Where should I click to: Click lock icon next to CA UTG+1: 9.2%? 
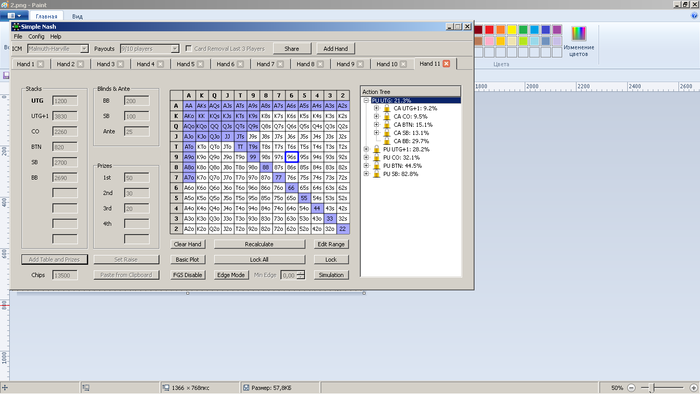click(x=387, y=108)
